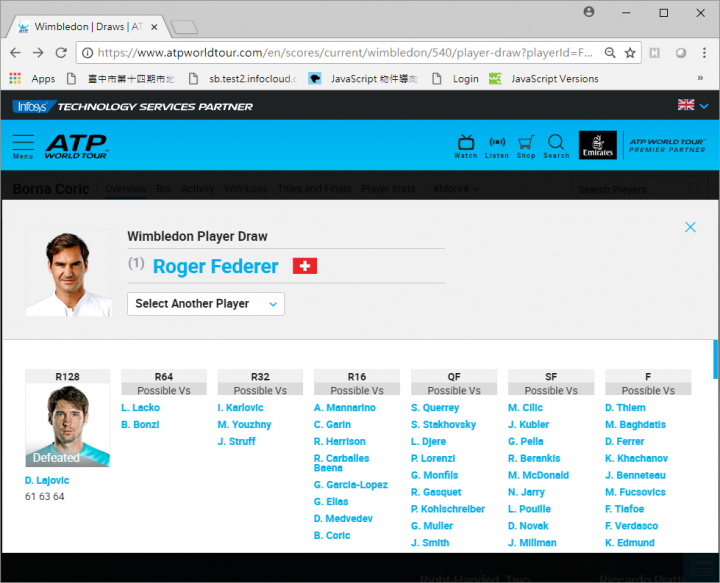The width and height of the screenshot is (720, 583).
Task: Click the Emirates sponsor logo
Action: (597, 145)
